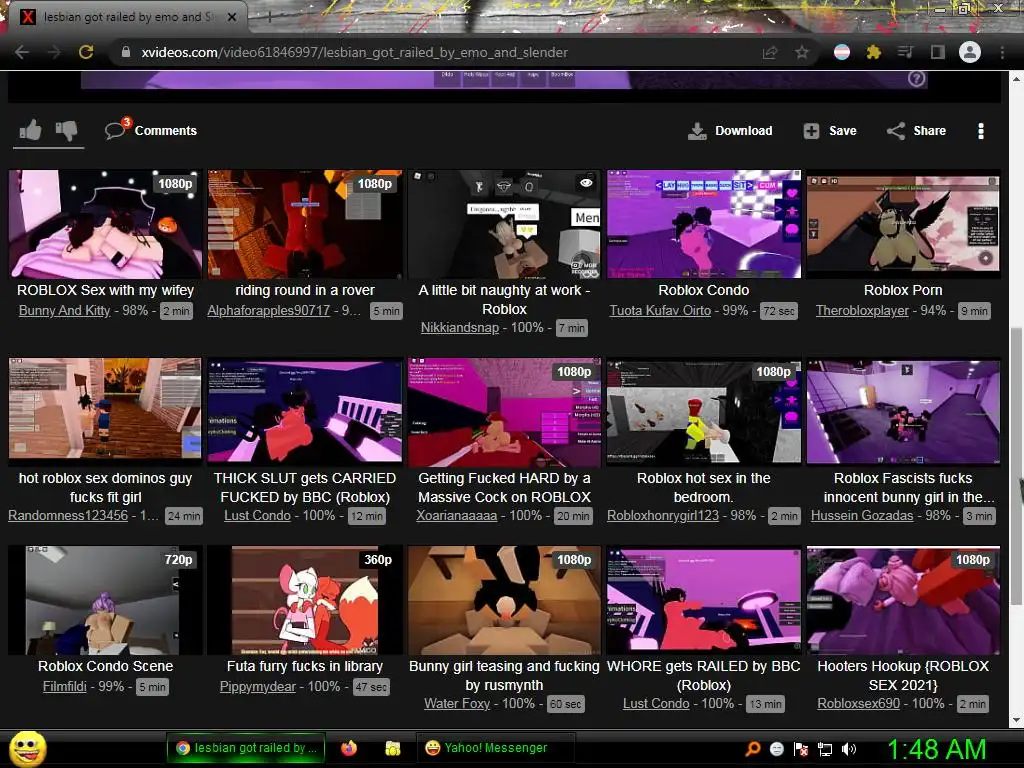Click the magnifier search tray icon
This screenshot has width=1024, height=768.
[x=753, y=748]
